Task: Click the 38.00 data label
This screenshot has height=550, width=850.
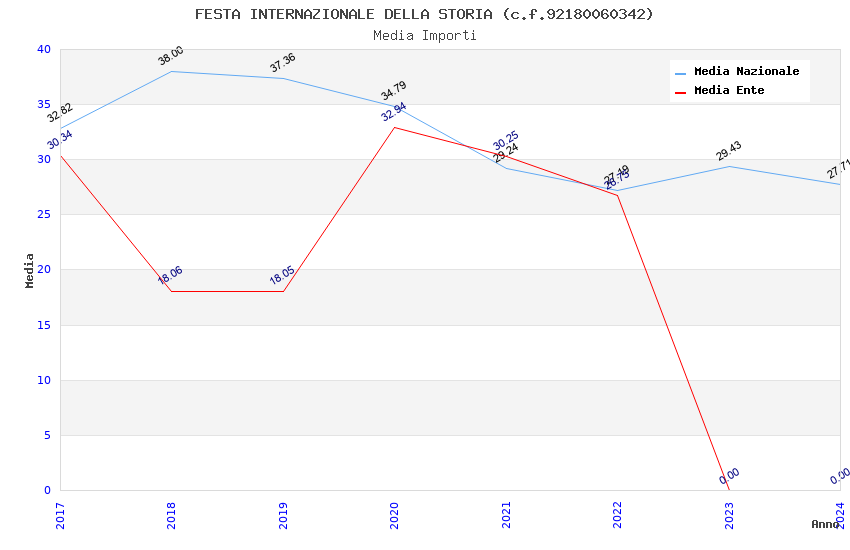Action: [171, 56]
